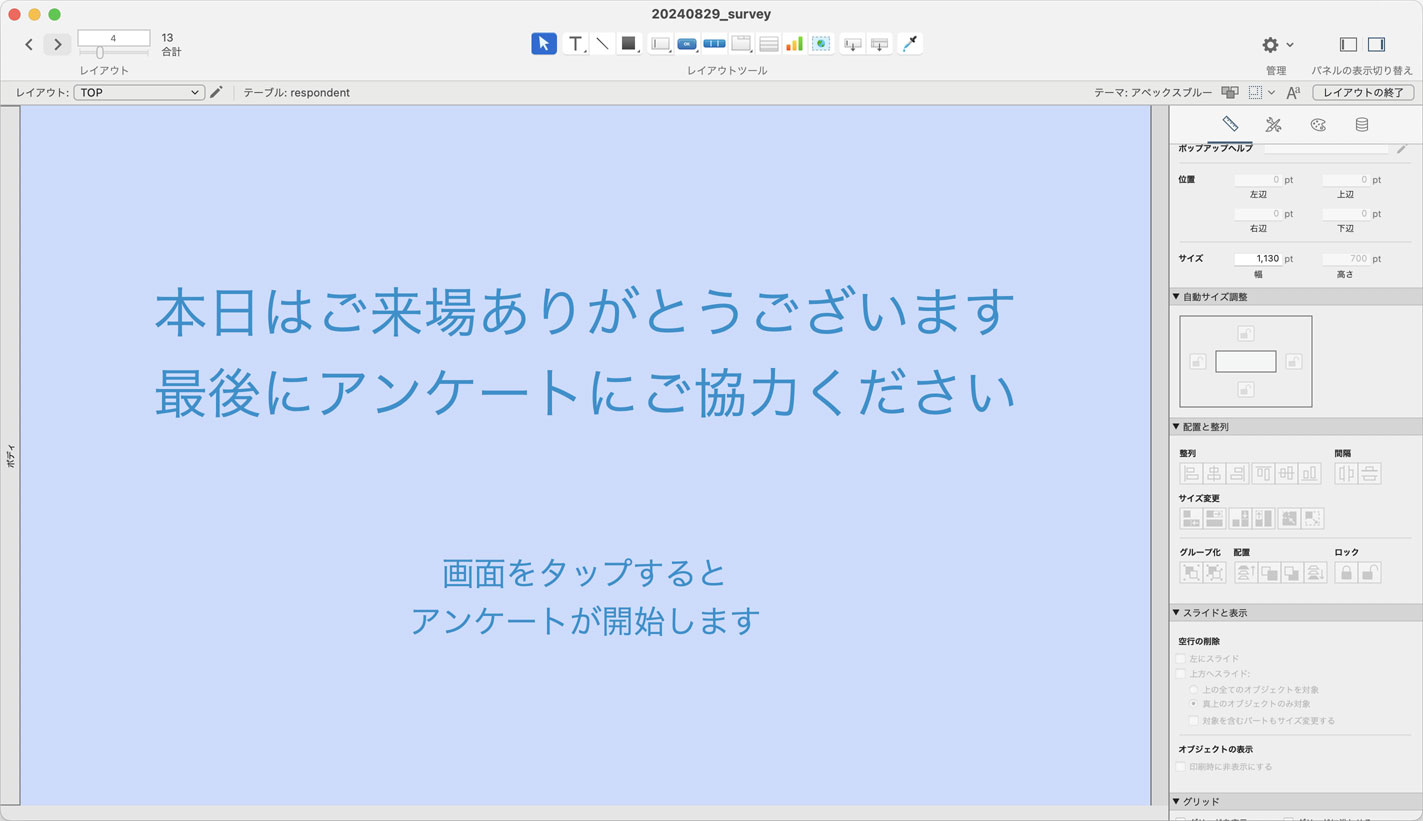Image resolution: width=1423 pixels, height=821 pixels.
Task: Click the align left edges icon
Action: tap(1191, 474)
